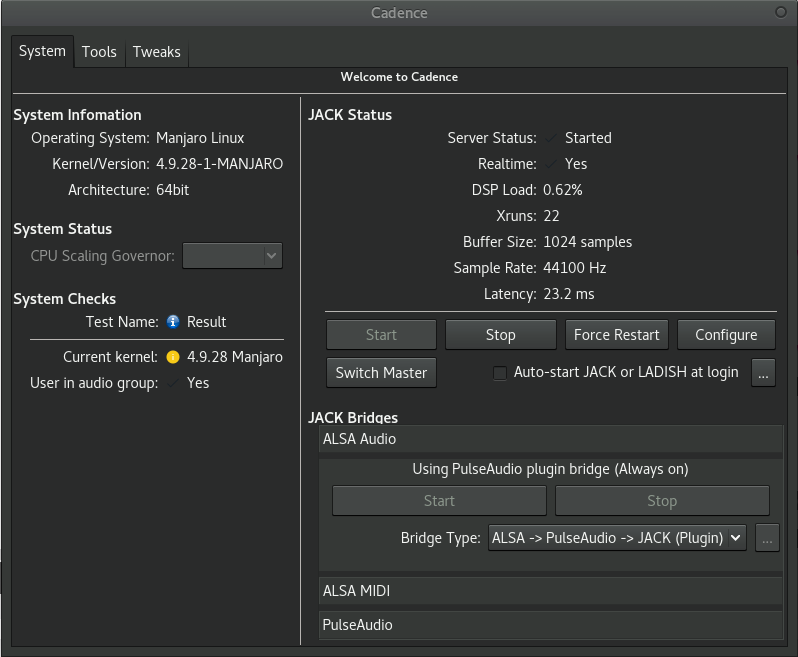The image size is (798, 657).
Task: Stop the JACK server
Action: 500,335
